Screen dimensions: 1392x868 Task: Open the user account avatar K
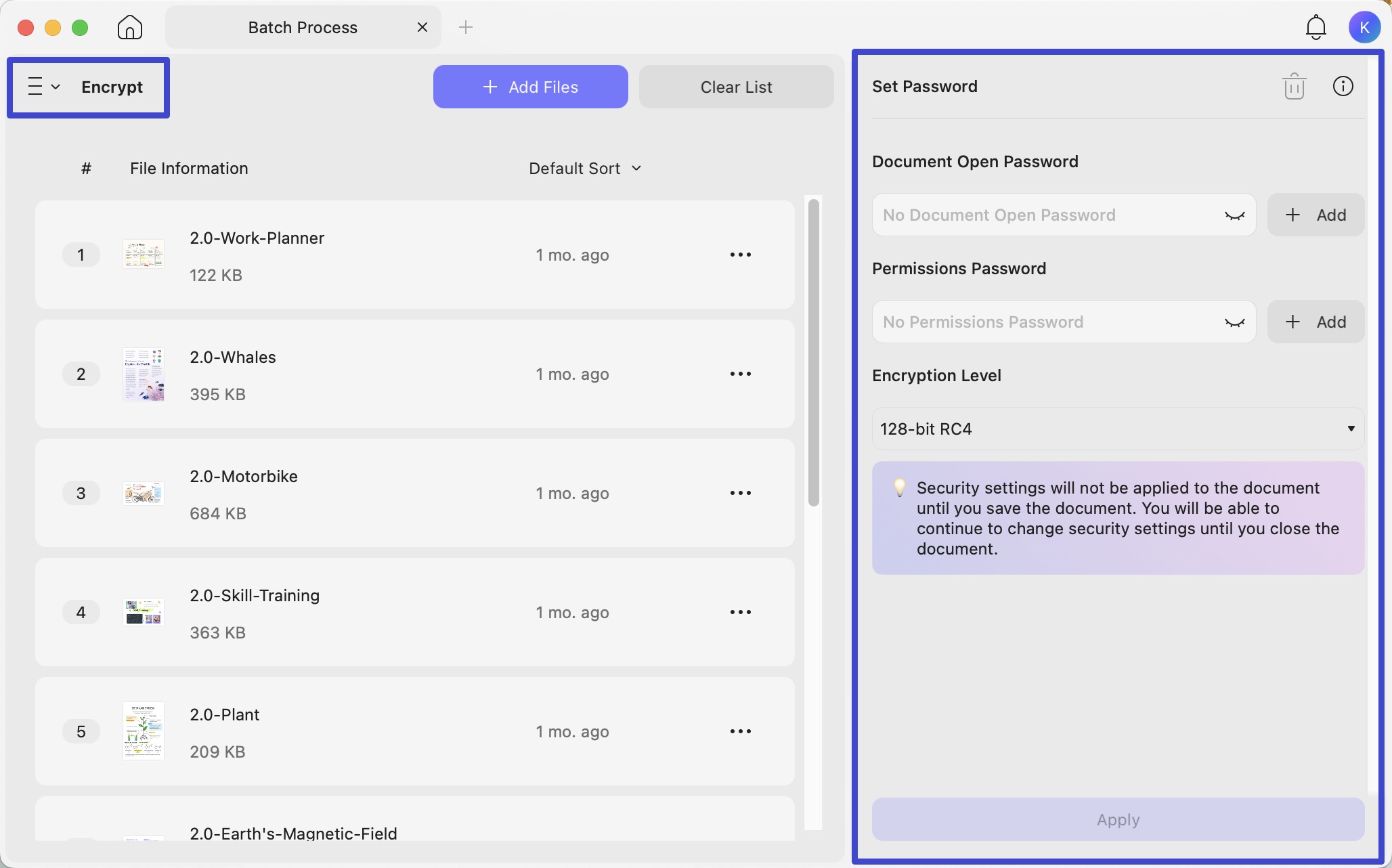coord(1364,27)
